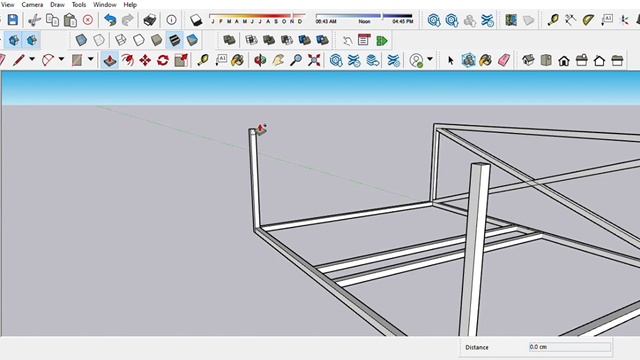The width and height of the screenshot is (640, 360).
Task: Select the Rectangle shape tool
Action: tap(77, 60)
